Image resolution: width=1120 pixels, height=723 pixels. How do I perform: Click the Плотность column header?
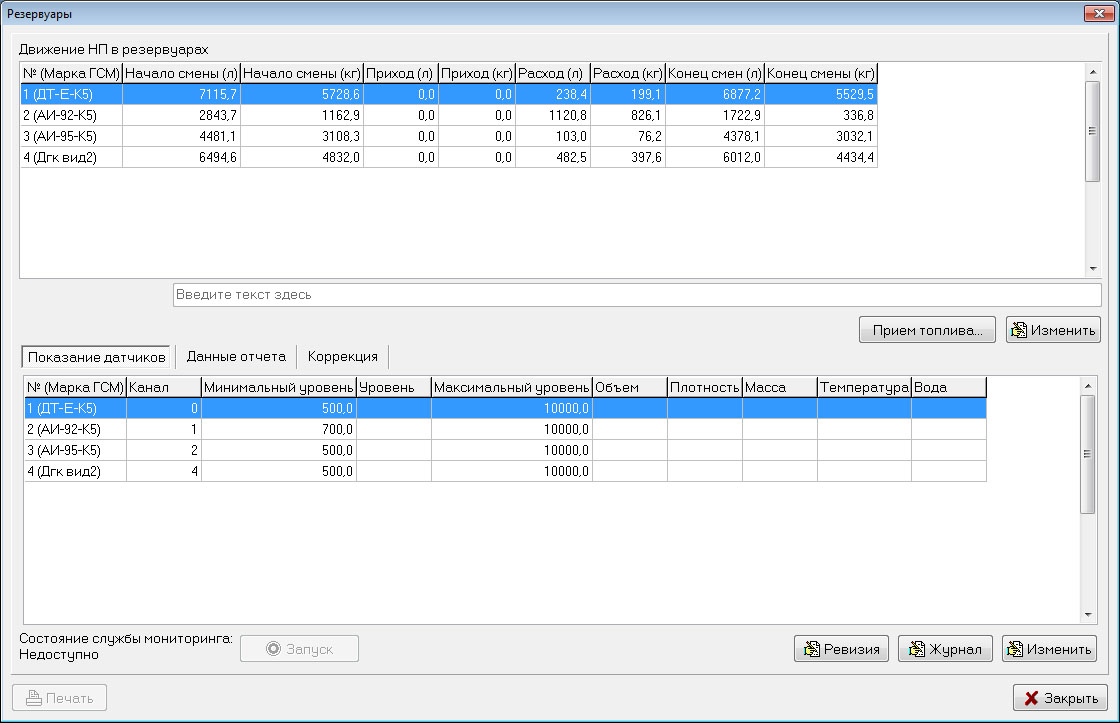[705, 387]
